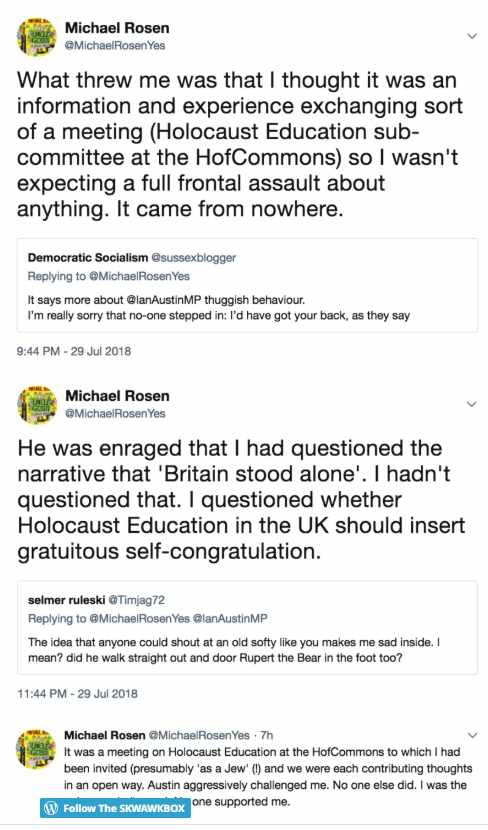This screenshot has height=830, width=488.
Task: Click Michael Rosen's avatar on second tweet
Action: tap(36, 405)
